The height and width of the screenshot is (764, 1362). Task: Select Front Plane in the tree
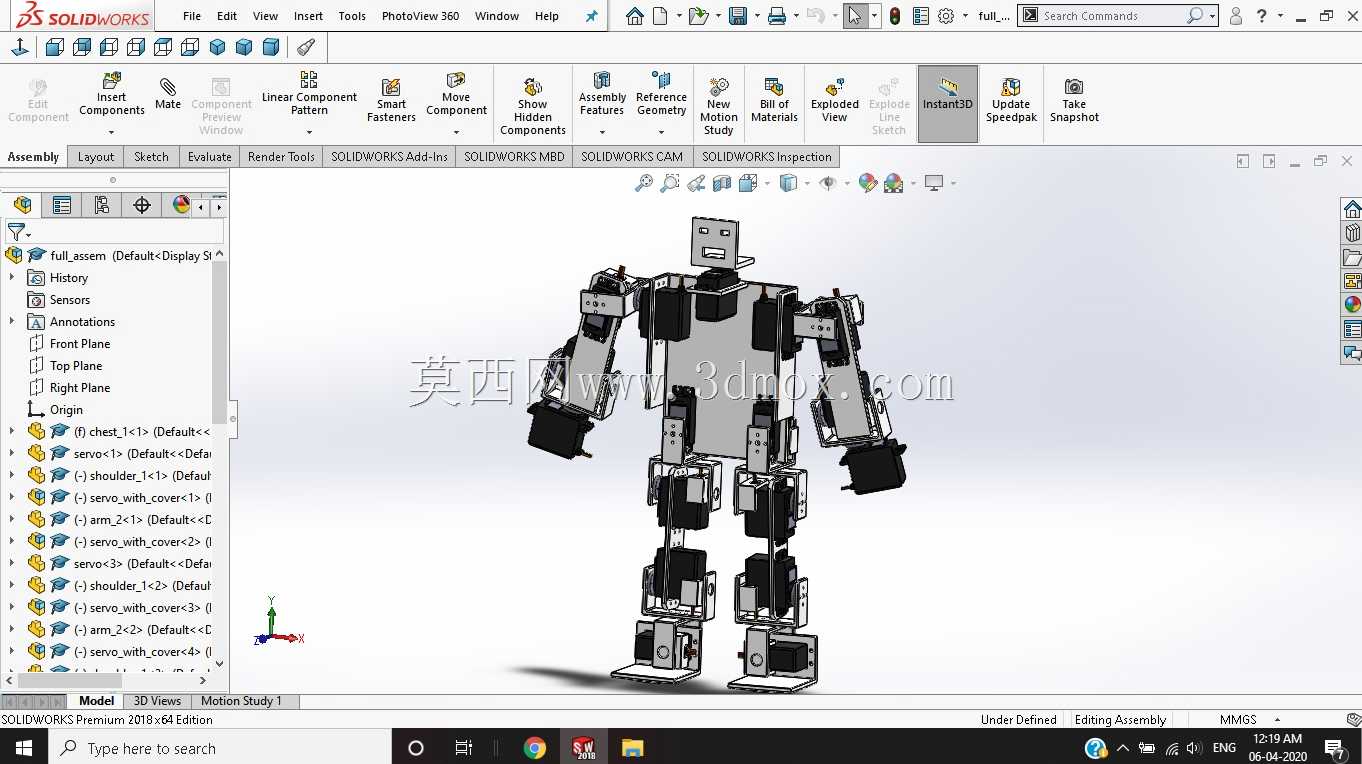80,344
